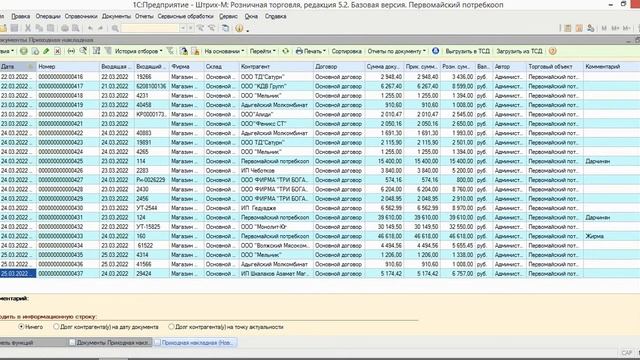The width and height of the screenshot is (640, 360).
Task: Open Отчеты по документу dropdown
Action: tap(396, 51)
